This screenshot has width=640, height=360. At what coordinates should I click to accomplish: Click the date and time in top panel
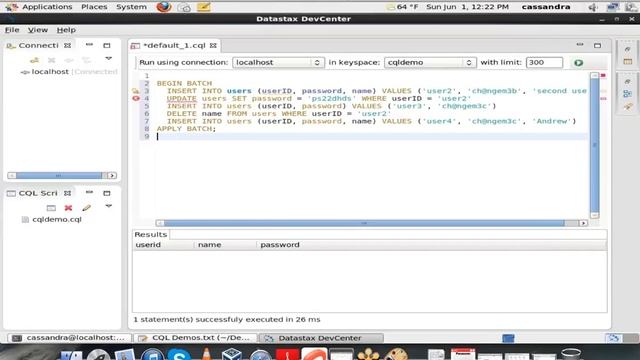click(467, 7)
